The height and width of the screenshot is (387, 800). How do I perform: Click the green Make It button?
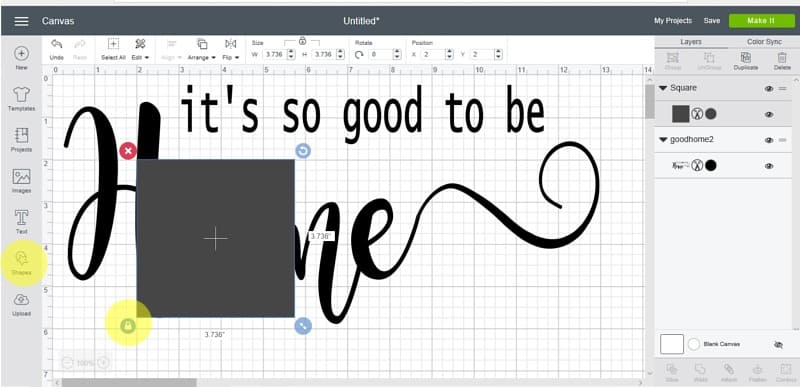761,21
